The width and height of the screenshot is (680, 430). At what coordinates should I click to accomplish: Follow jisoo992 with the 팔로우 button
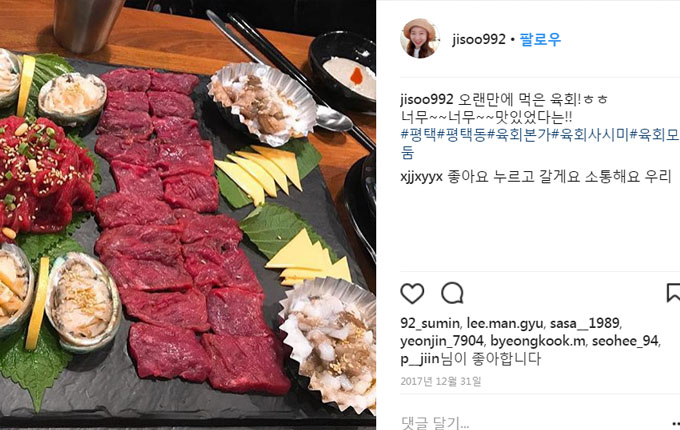(x=540, y=39)
